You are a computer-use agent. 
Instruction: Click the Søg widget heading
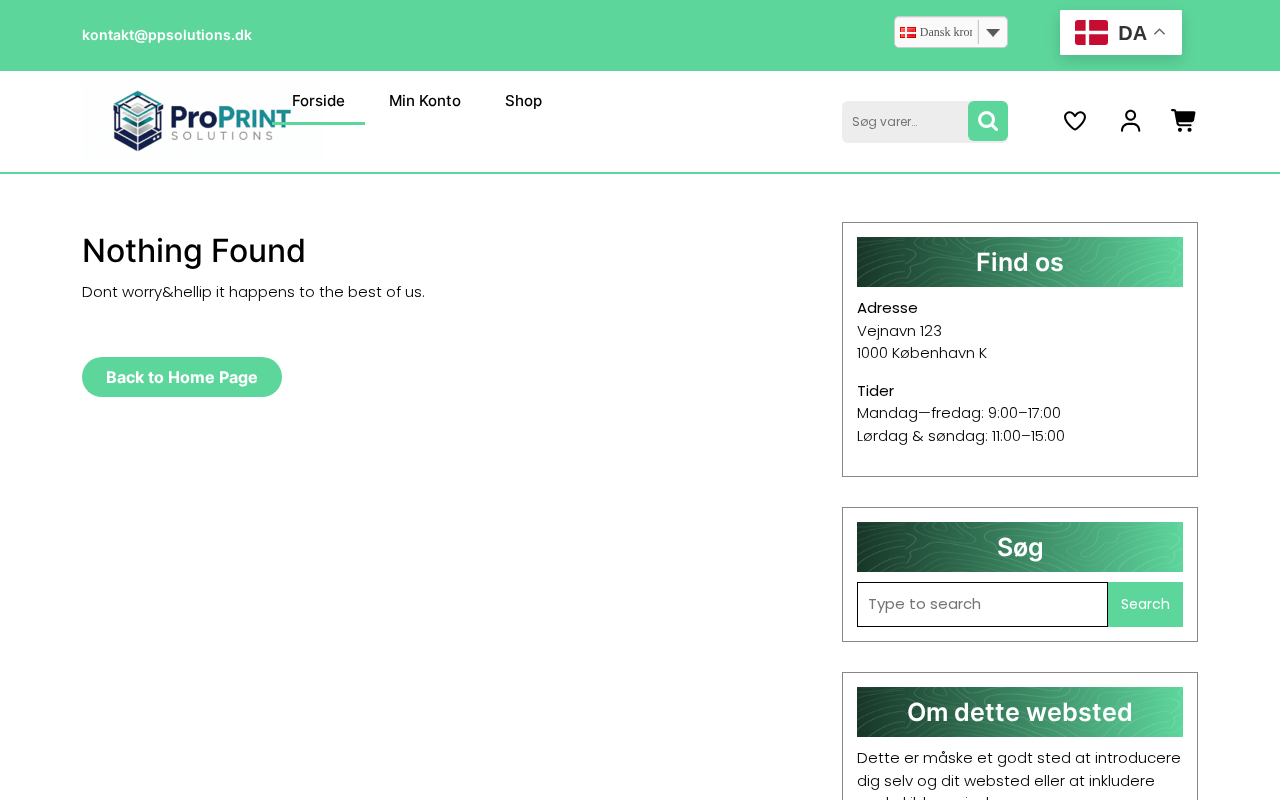1020,547
